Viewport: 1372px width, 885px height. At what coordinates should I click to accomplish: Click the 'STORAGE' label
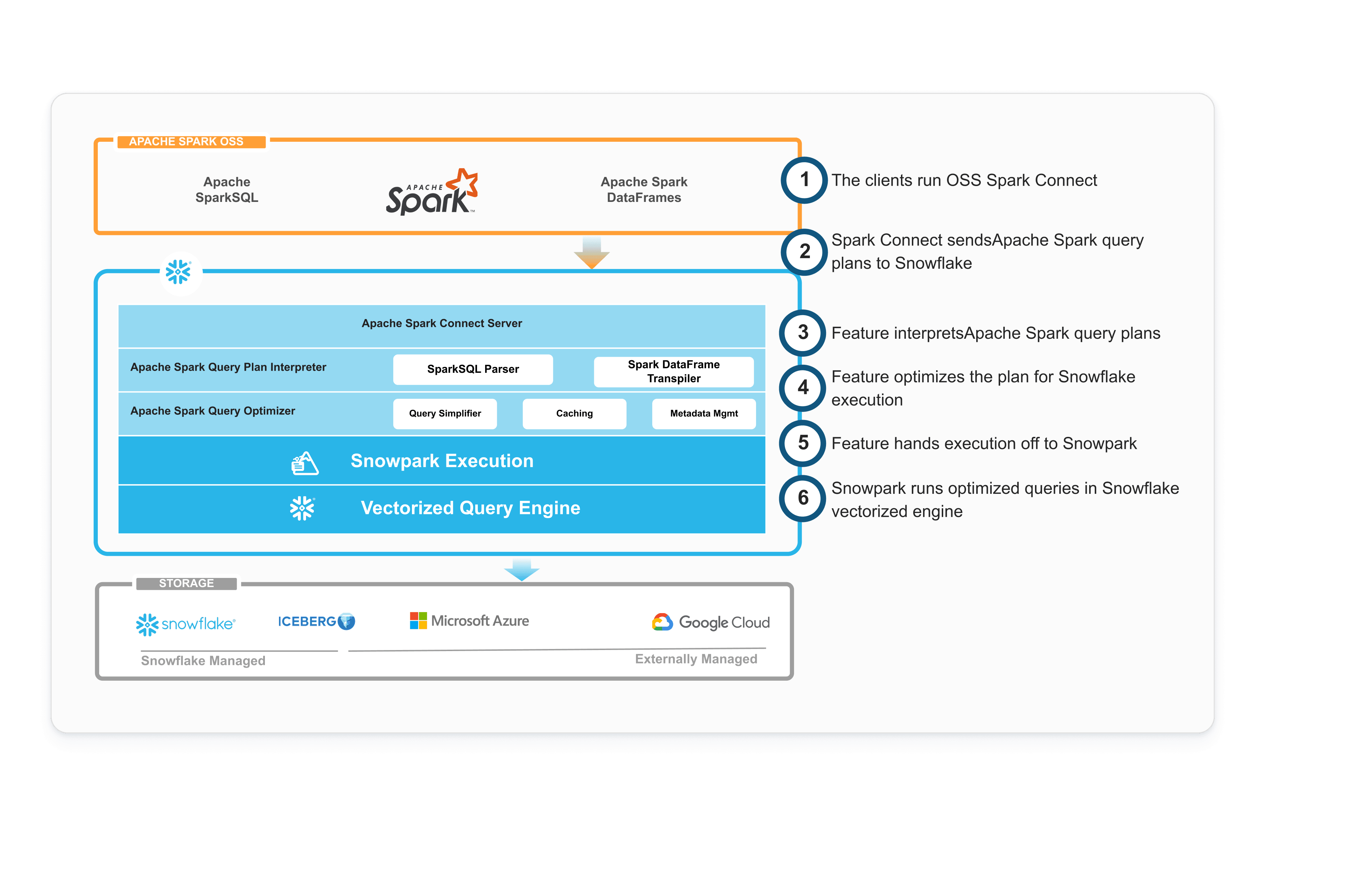click(x=186, y=583)
